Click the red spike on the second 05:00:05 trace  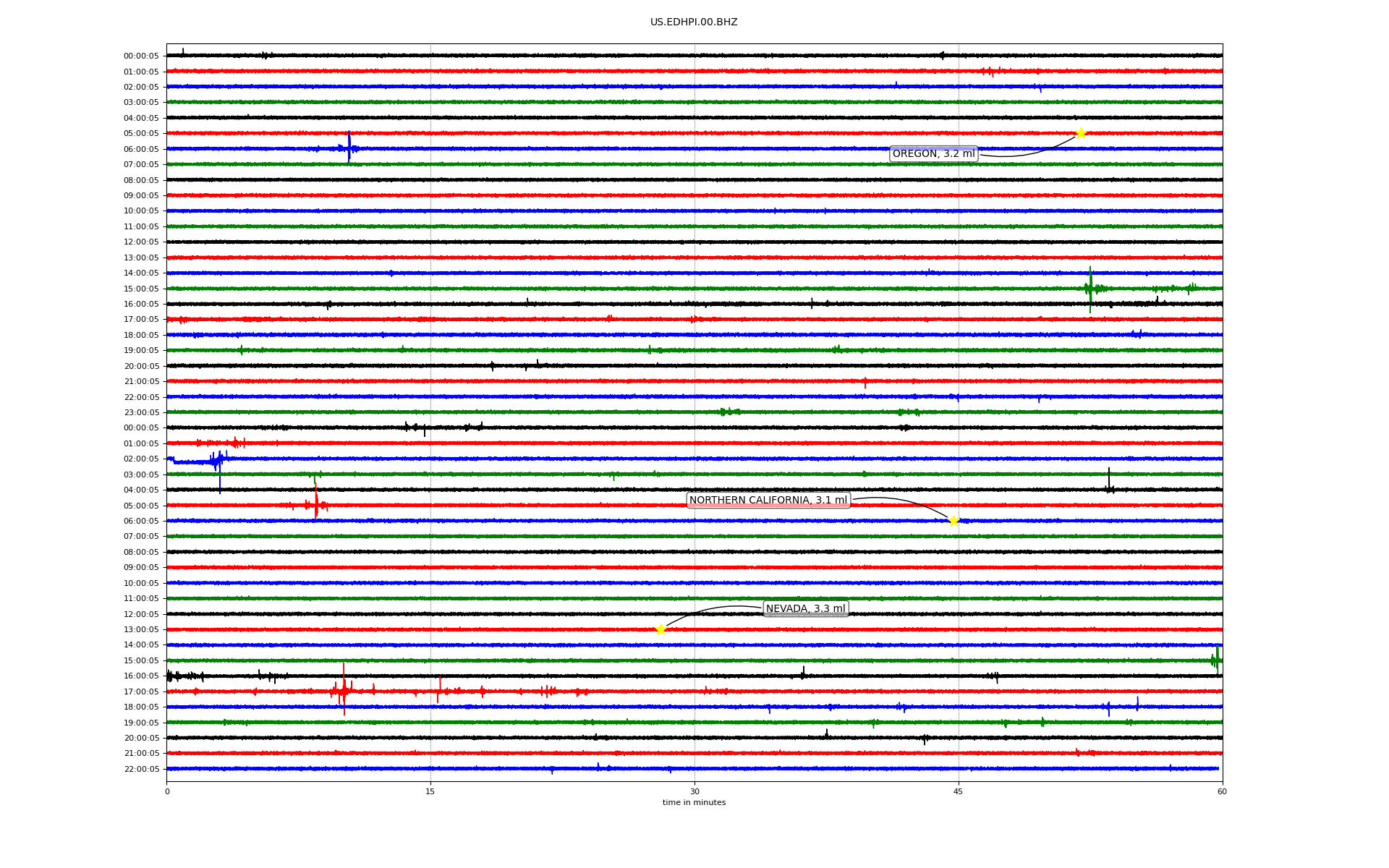[x=316, y=503]
